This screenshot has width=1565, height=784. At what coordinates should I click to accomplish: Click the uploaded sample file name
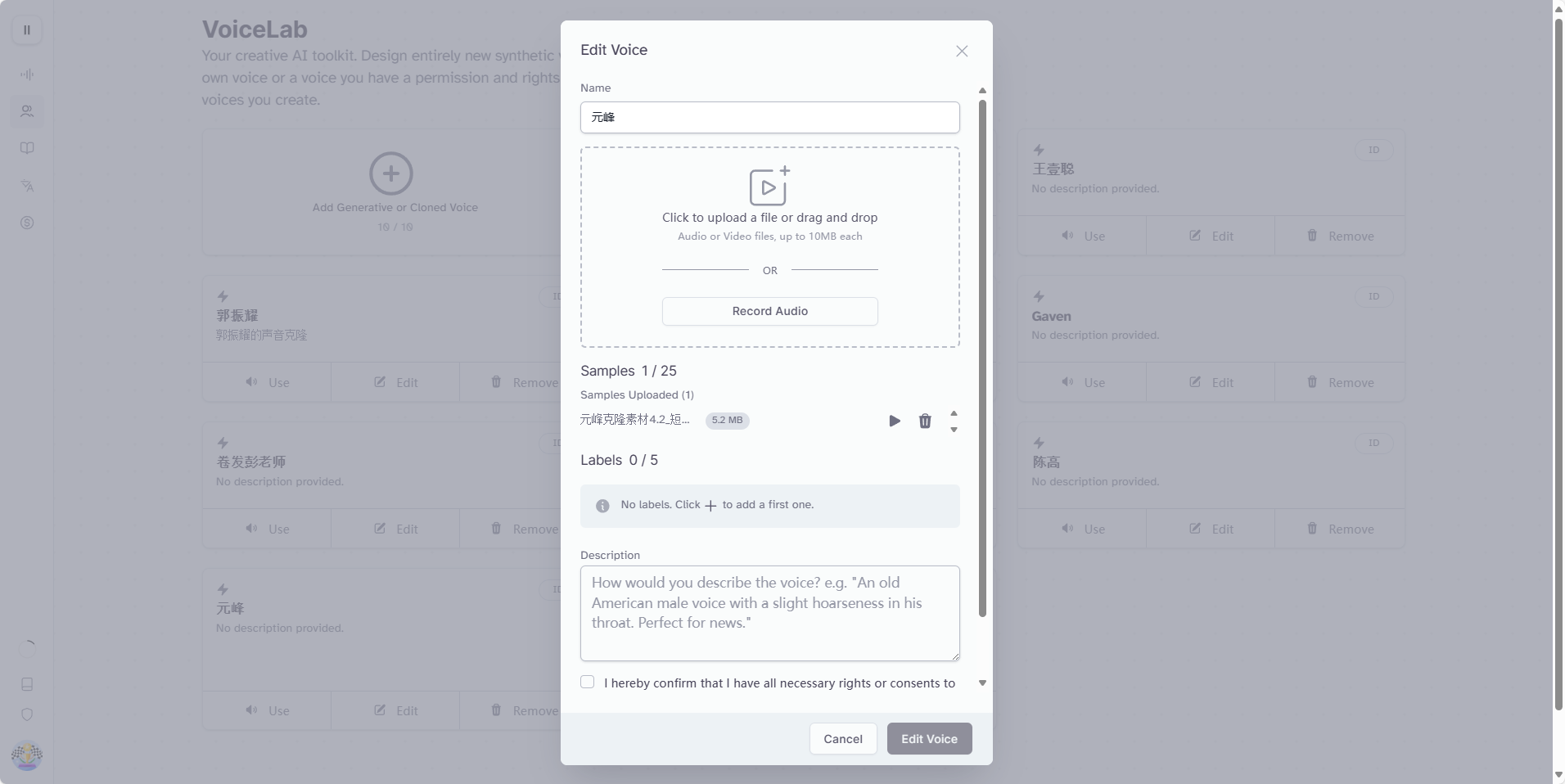click(x=635, y=420)
